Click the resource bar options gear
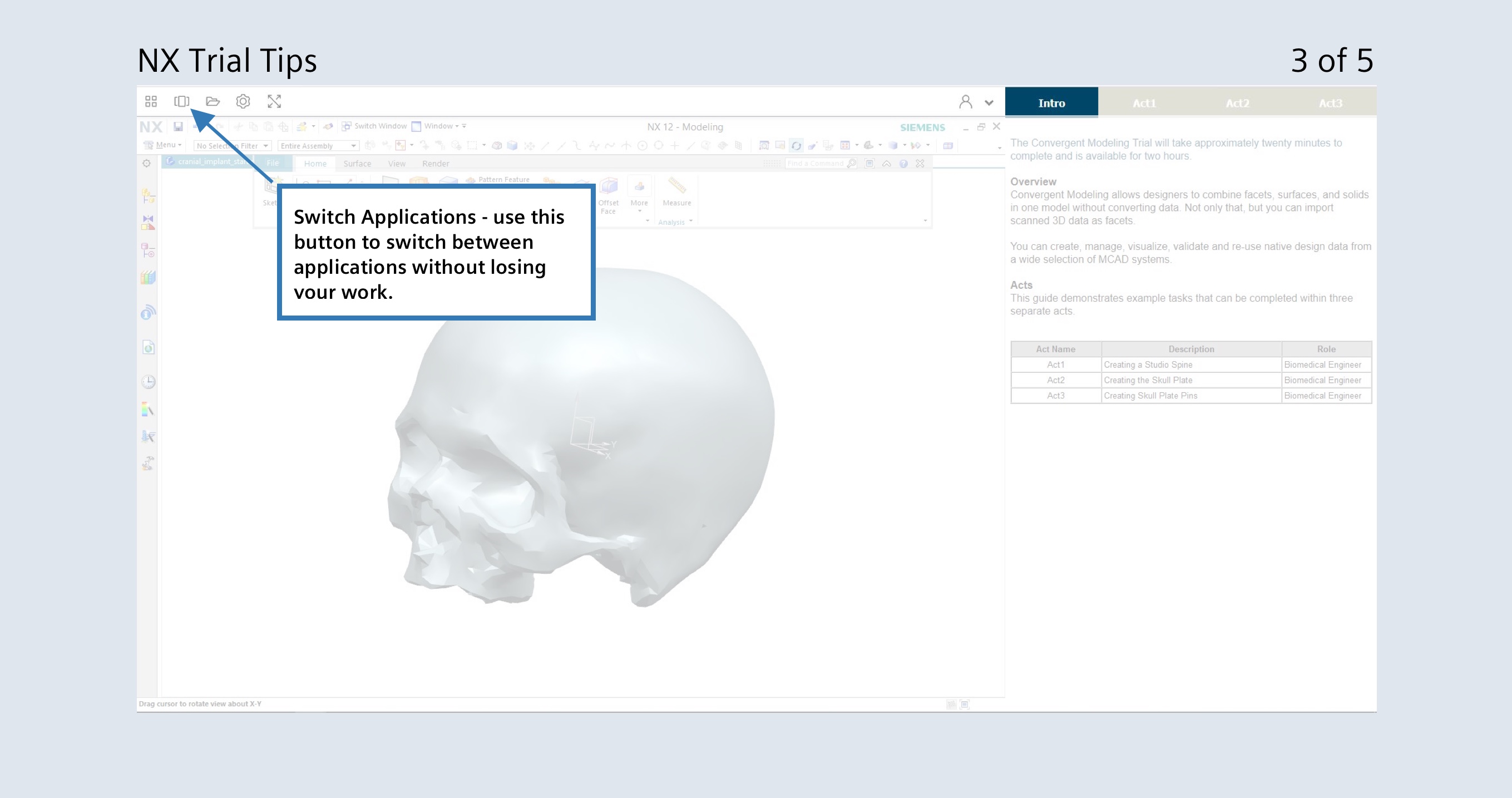This screenshot has height=798, width=1512. 147,163
